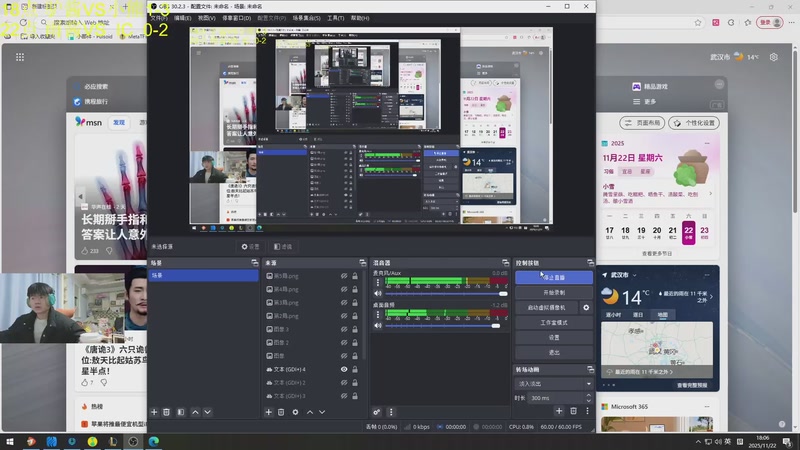
Task: Click 个性化设置 button in Edge page
Action: coord(694,123)
